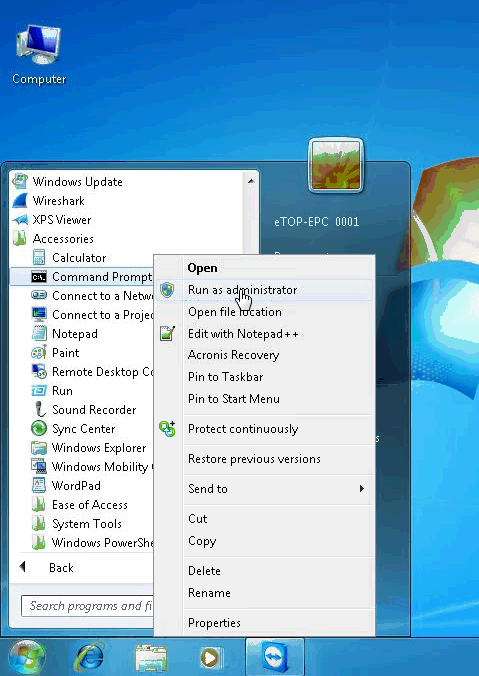Expand the Windows PowerShell folder
Viewport: 479px width, 676px height.
pyautogui.click(x=92, y=542)
